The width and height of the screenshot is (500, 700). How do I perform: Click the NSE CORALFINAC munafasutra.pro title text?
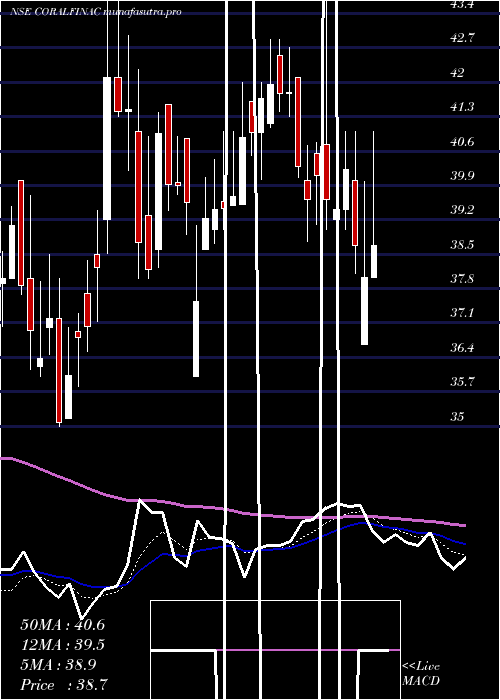tap(96, 12)
